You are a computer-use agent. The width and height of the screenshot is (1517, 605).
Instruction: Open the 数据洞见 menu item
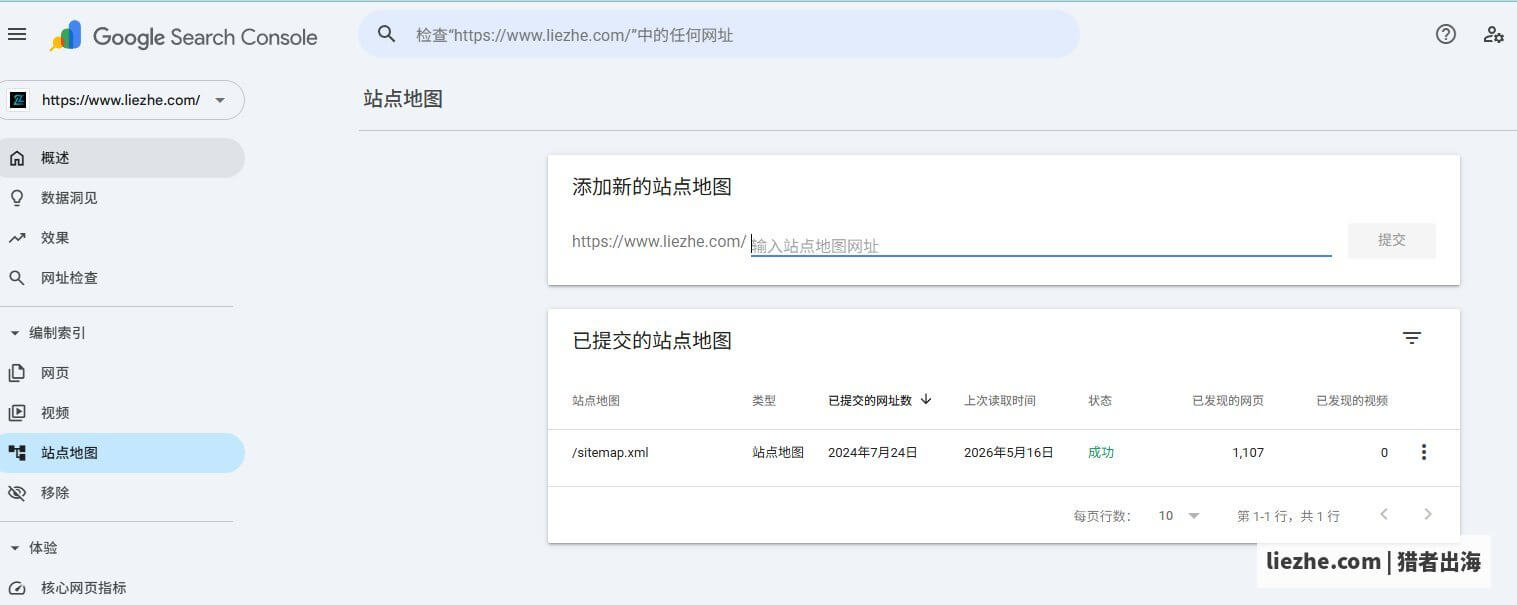click(x=122, y=198)
